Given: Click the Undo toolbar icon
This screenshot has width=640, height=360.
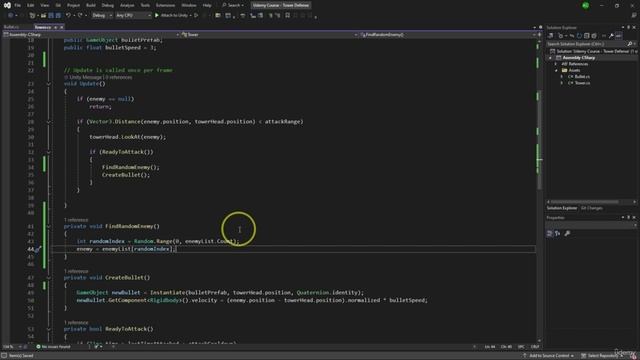Looking at the screenshot, I should [x=69, y=16].
